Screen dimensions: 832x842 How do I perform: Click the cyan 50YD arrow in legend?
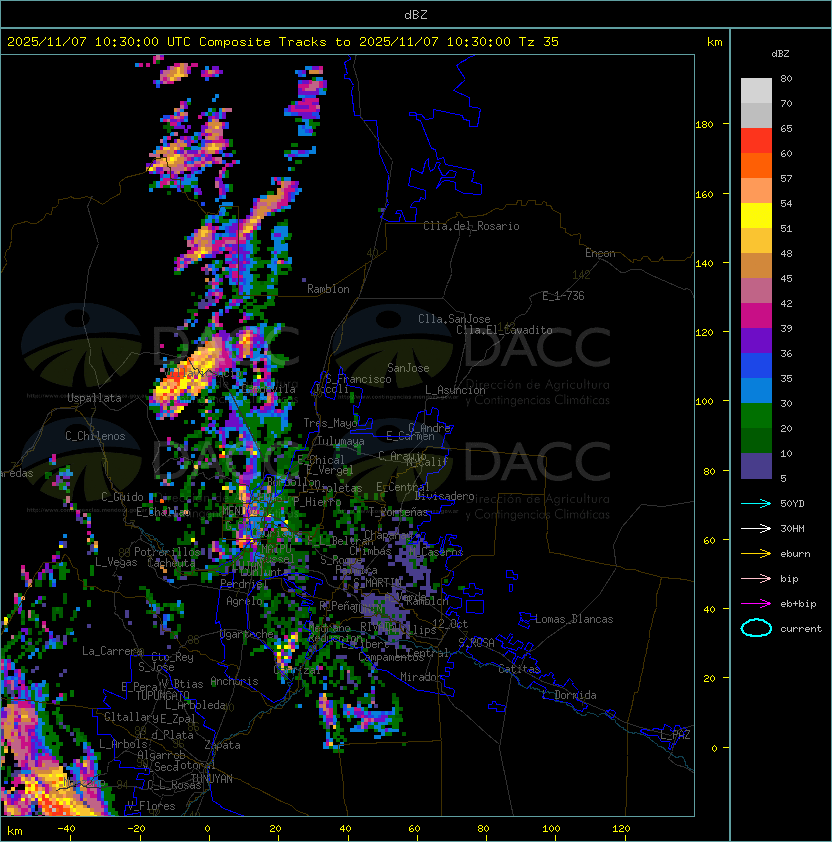tap(756, 503)
